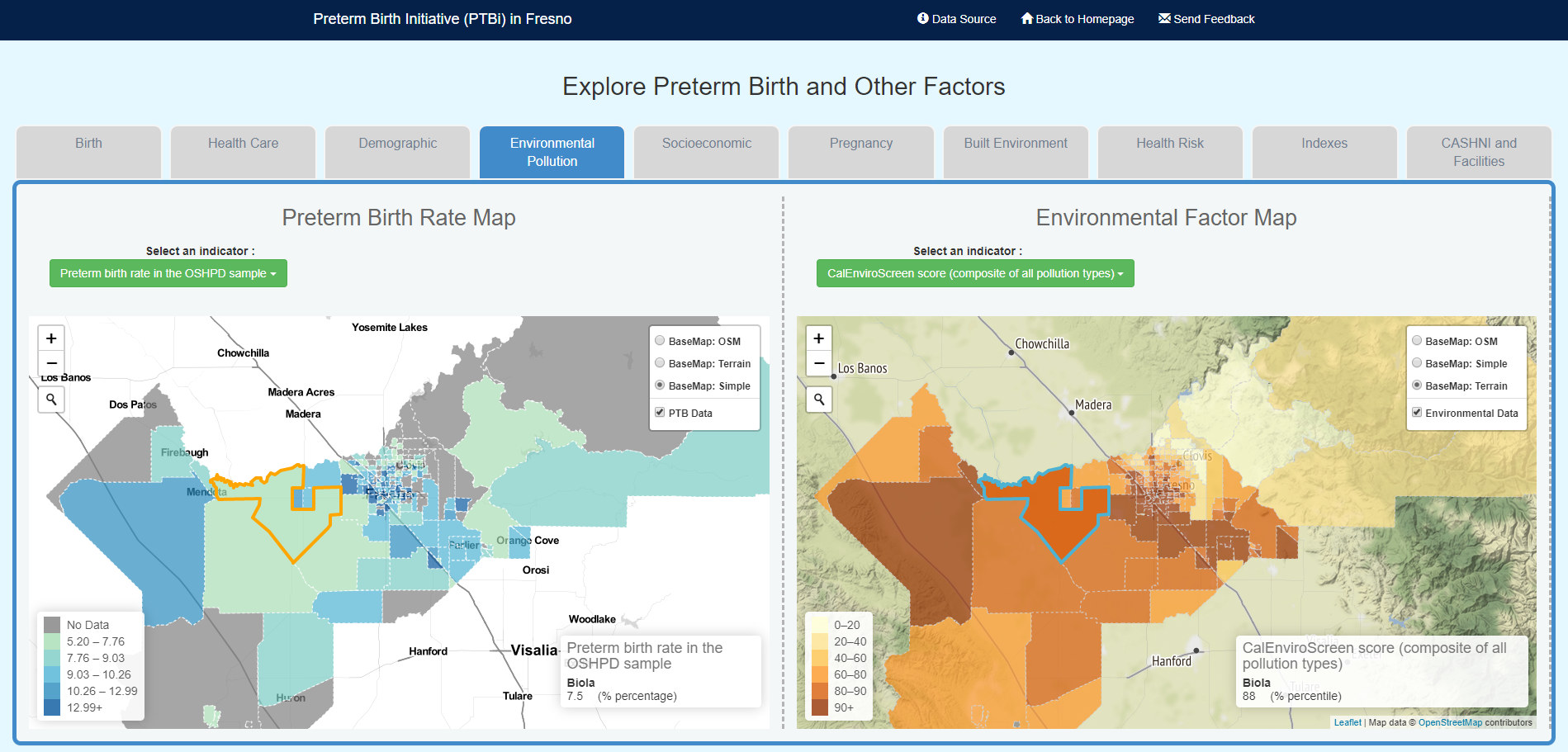The height and width of the screenshot is (752, 1568).
Task: Select BaseMap: OSM on the left map
Action: 660,341
